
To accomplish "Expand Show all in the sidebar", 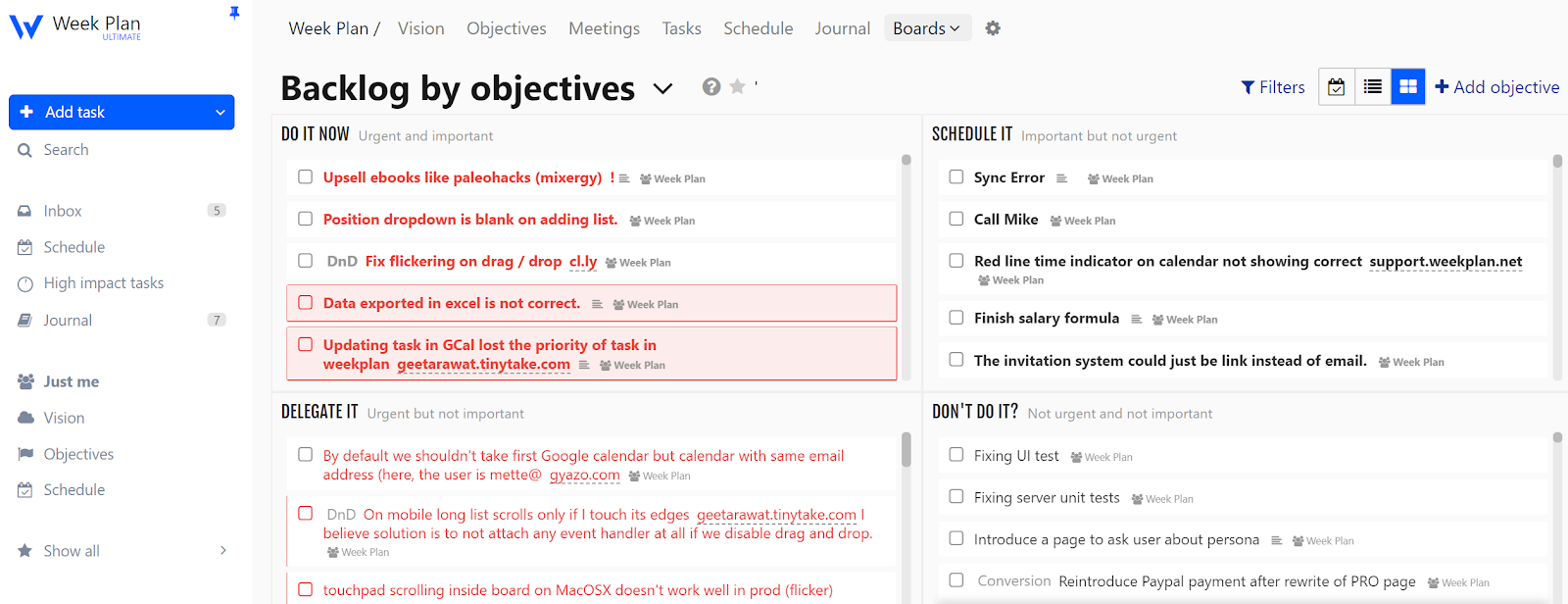I will point(222,551).
